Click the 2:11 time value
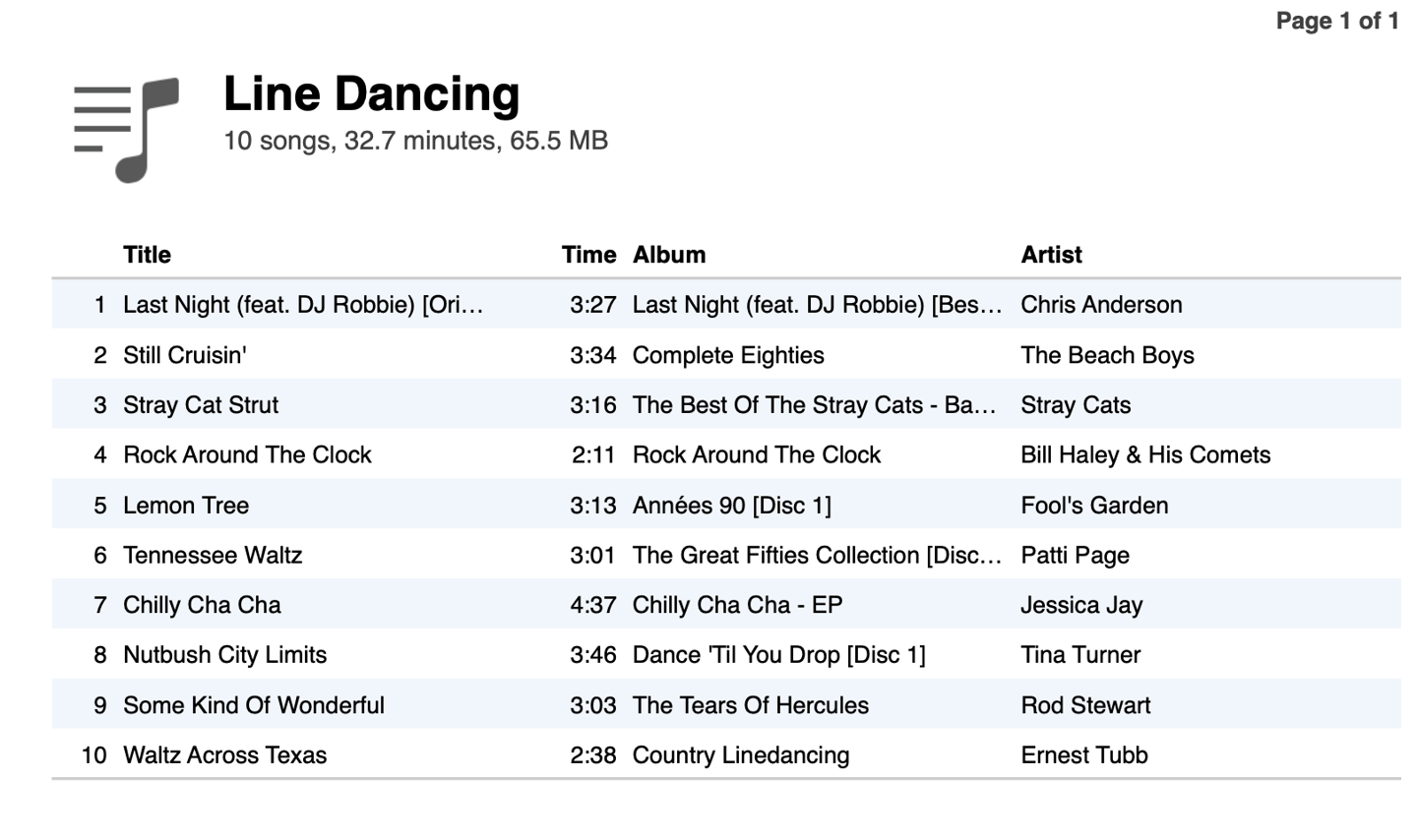 (x=593, y=455)
